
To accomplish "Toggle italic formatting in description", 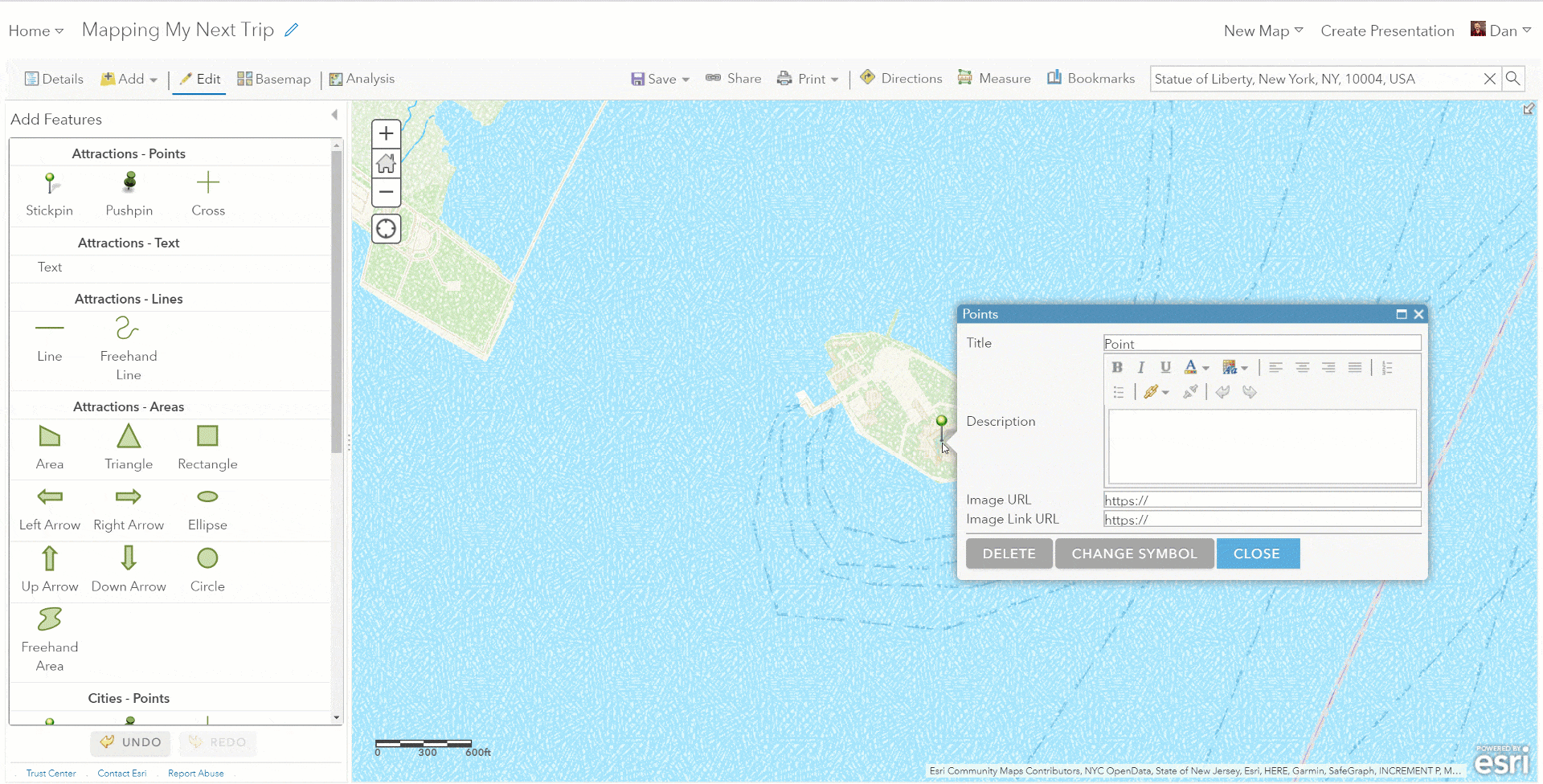I will click(x=1141, y=368).
